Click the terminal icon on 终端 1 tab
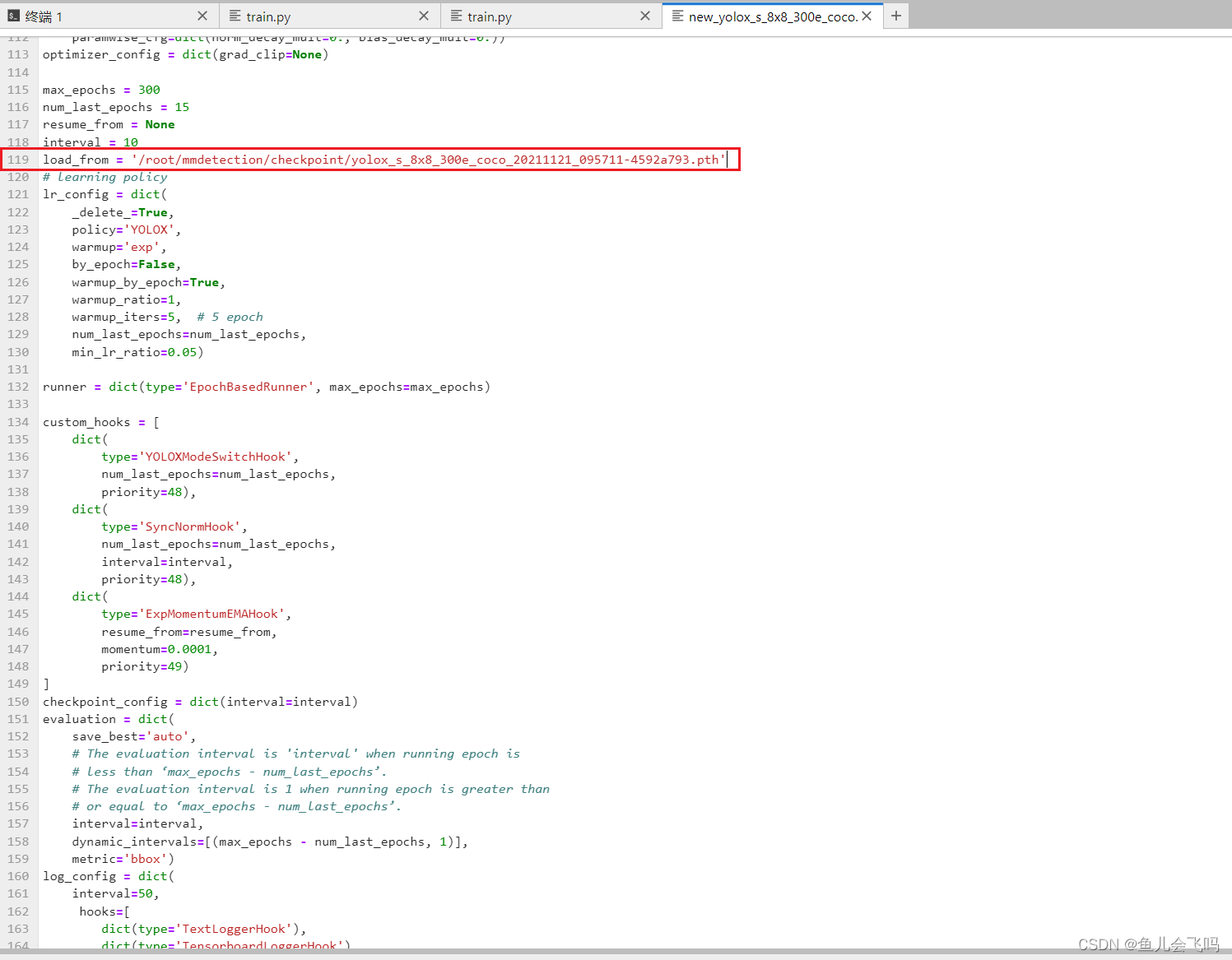Screen dimensions: 1232x960 point(12,15)
